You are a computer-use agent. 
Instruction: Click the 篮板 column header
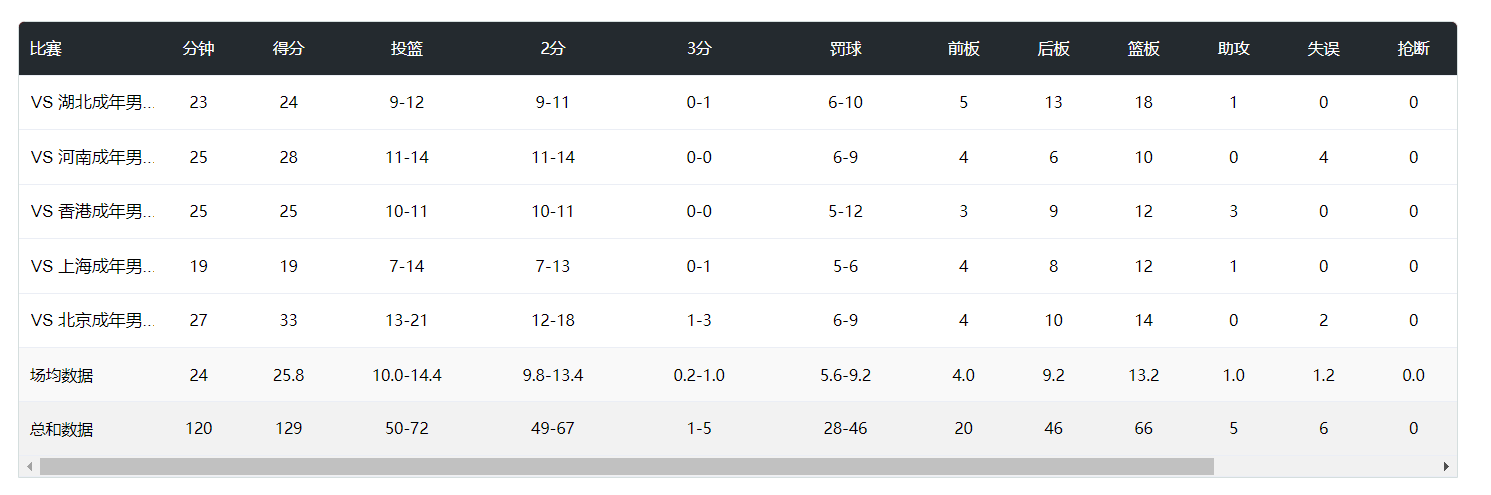1143,48
